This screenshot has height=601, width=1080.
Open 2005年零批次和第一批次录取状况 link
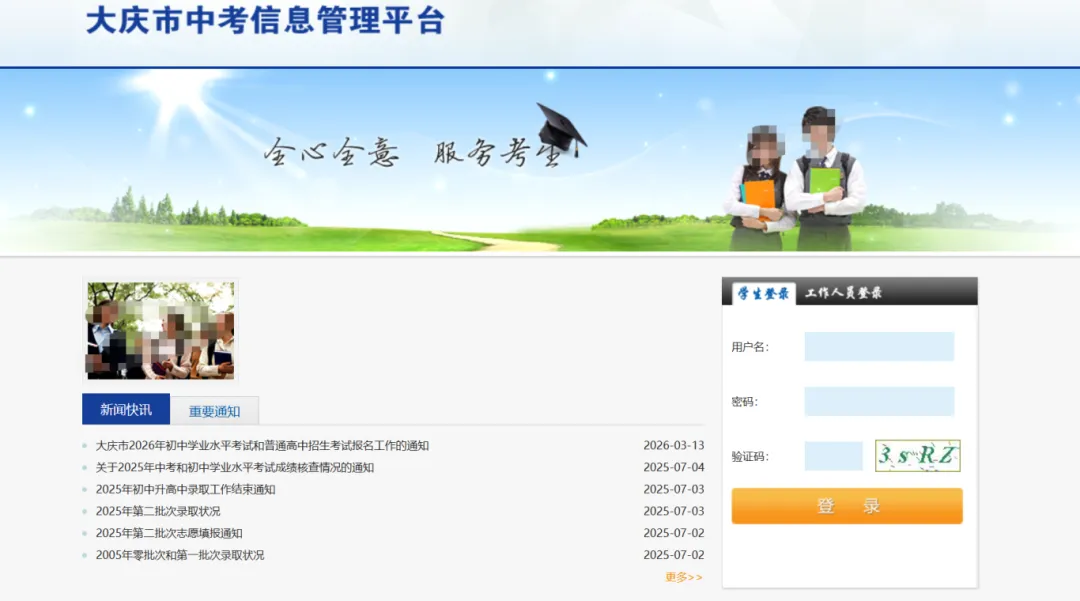(180, 555)
